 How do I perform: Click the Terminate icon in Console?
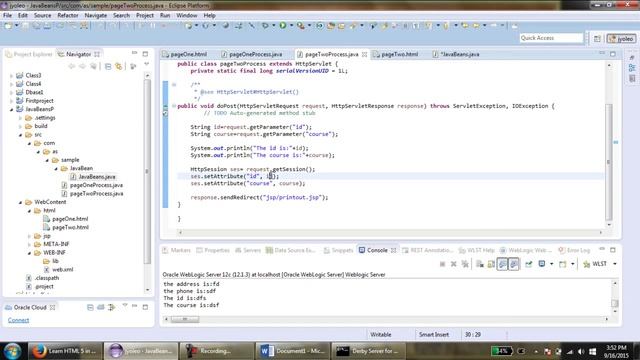442,264
